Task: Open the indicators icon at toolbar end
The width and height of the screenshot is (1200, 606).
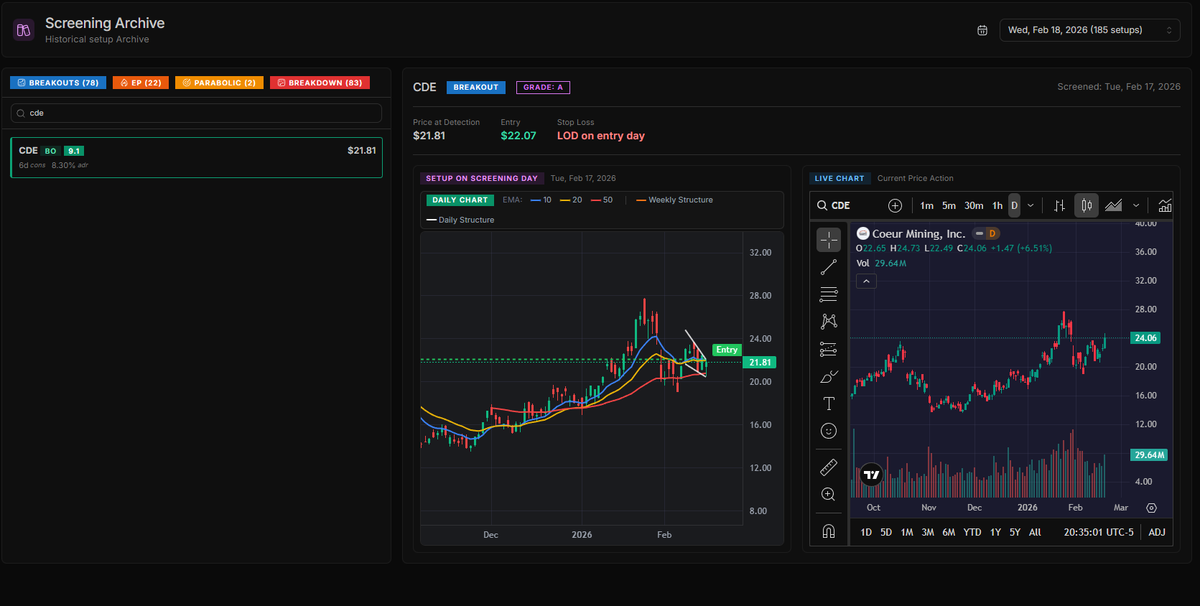Action: tap(1165, 205)
